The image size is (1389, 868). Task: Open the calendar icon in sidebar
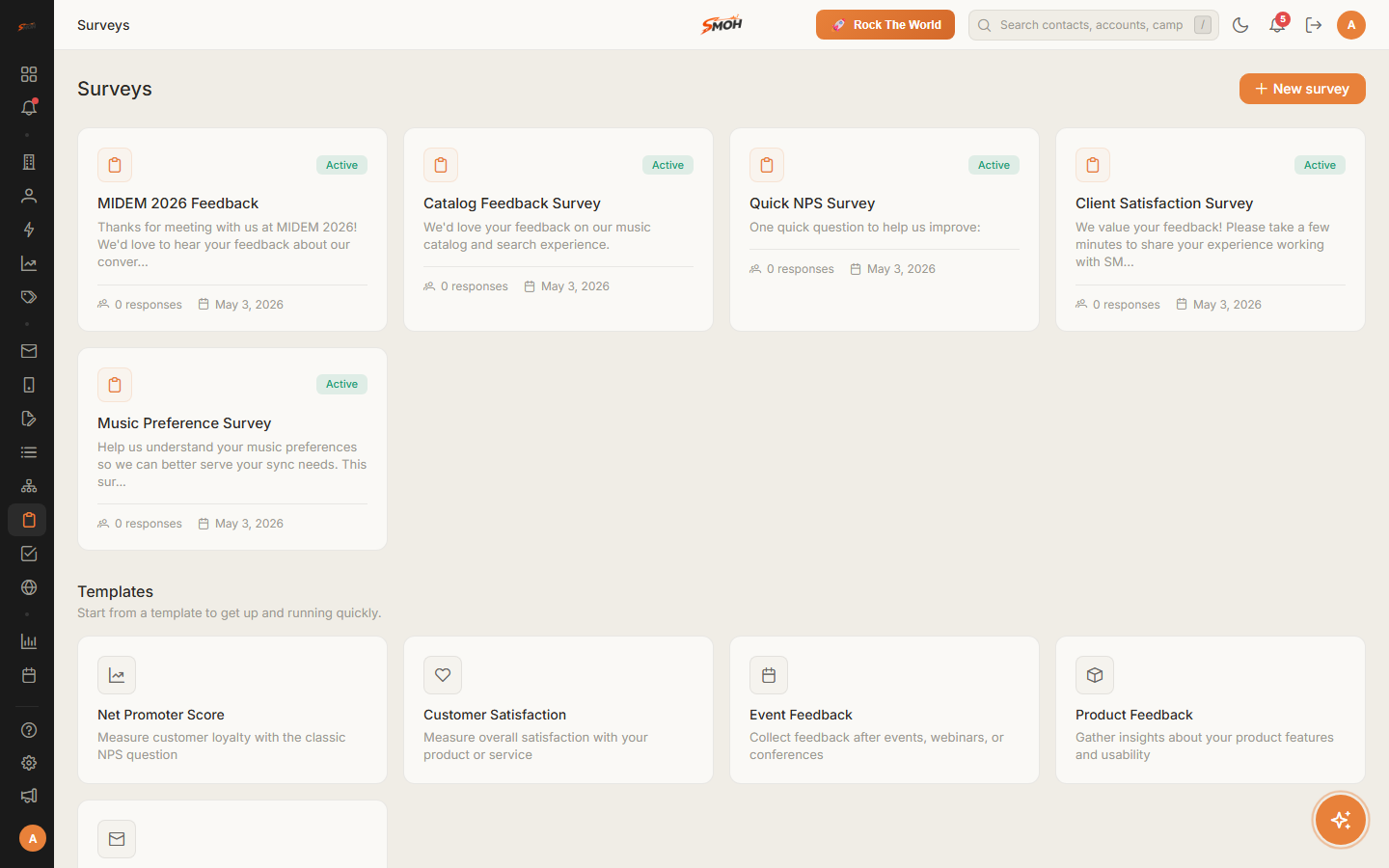click(x=29, y=675)
